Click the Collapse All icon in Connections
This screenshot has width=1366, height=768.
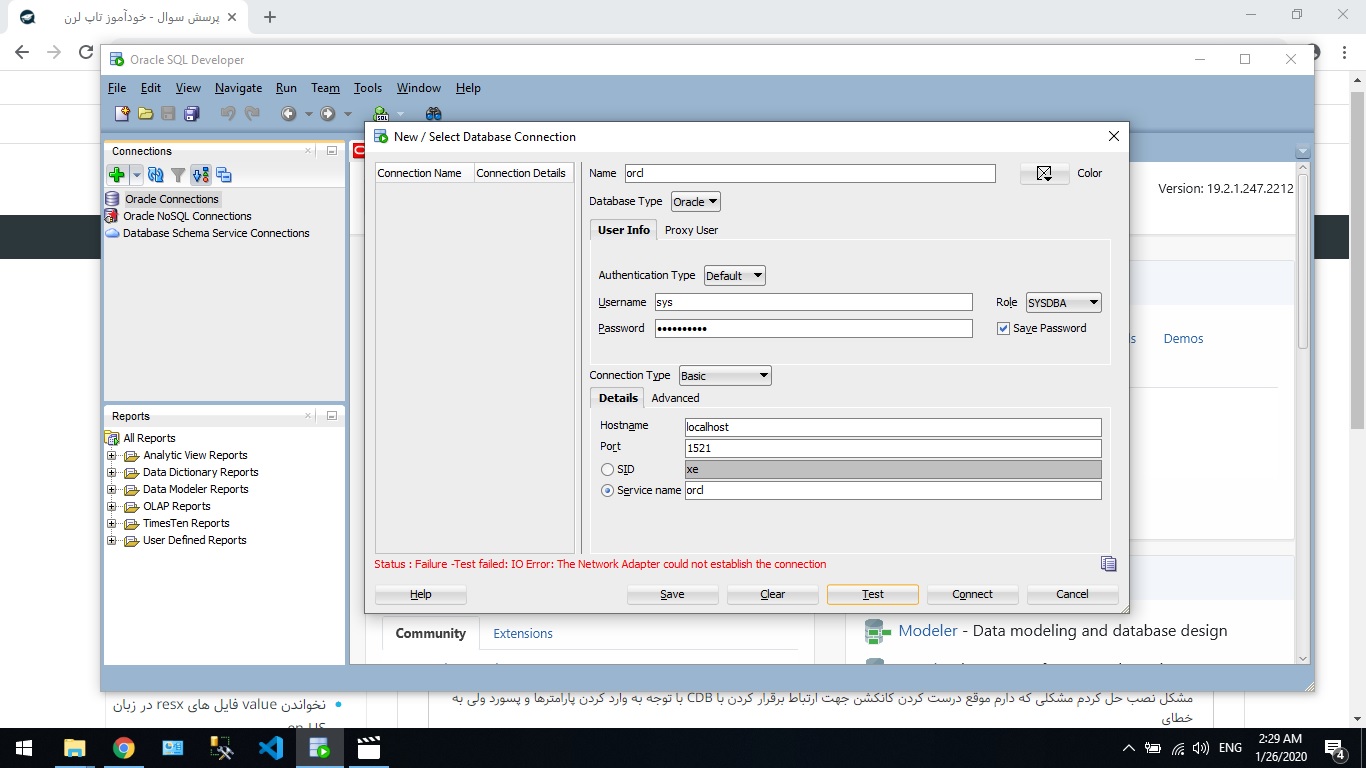[223, 175]
